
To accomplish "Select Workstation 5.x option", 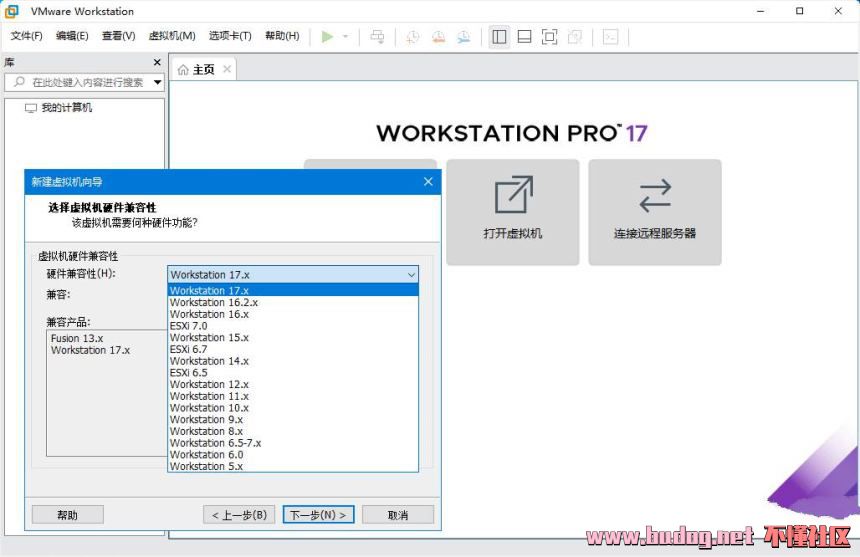I will pyautogui.click(x=293, y=466).
